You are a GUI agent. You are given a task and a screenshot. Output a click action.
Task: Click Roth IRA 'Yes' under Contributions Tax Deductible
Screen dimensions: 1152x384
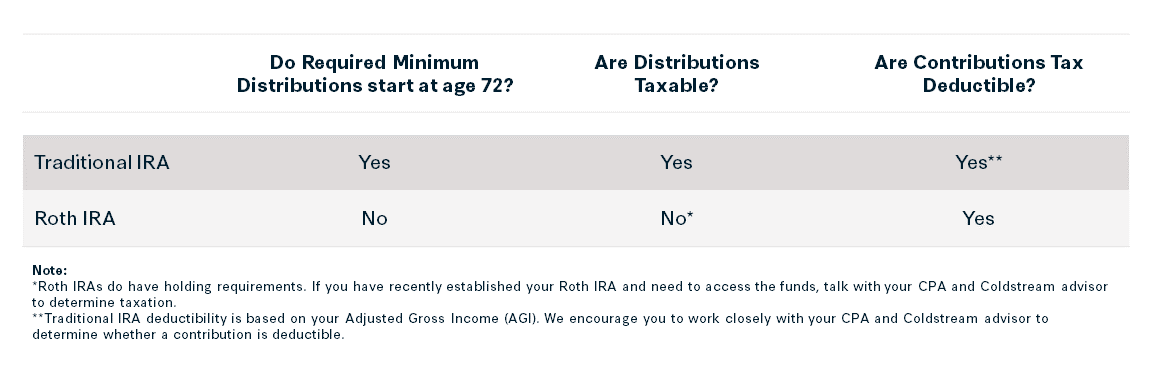[x=979, y=219]
